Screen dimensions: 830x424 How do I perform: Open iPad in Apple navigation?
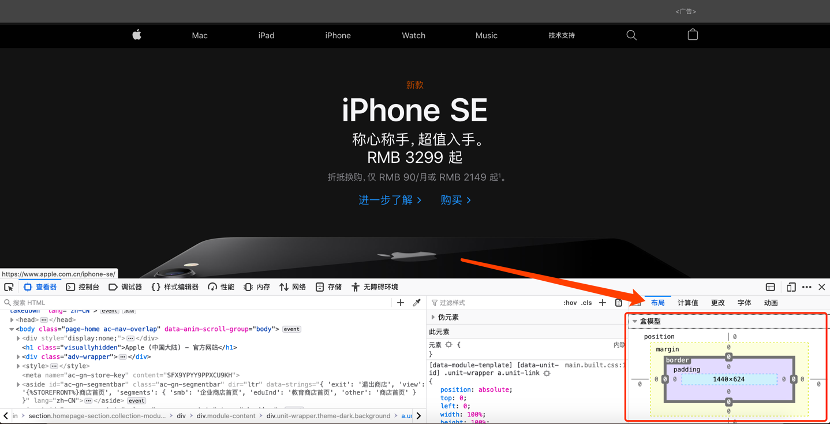[x=266, y=35]
